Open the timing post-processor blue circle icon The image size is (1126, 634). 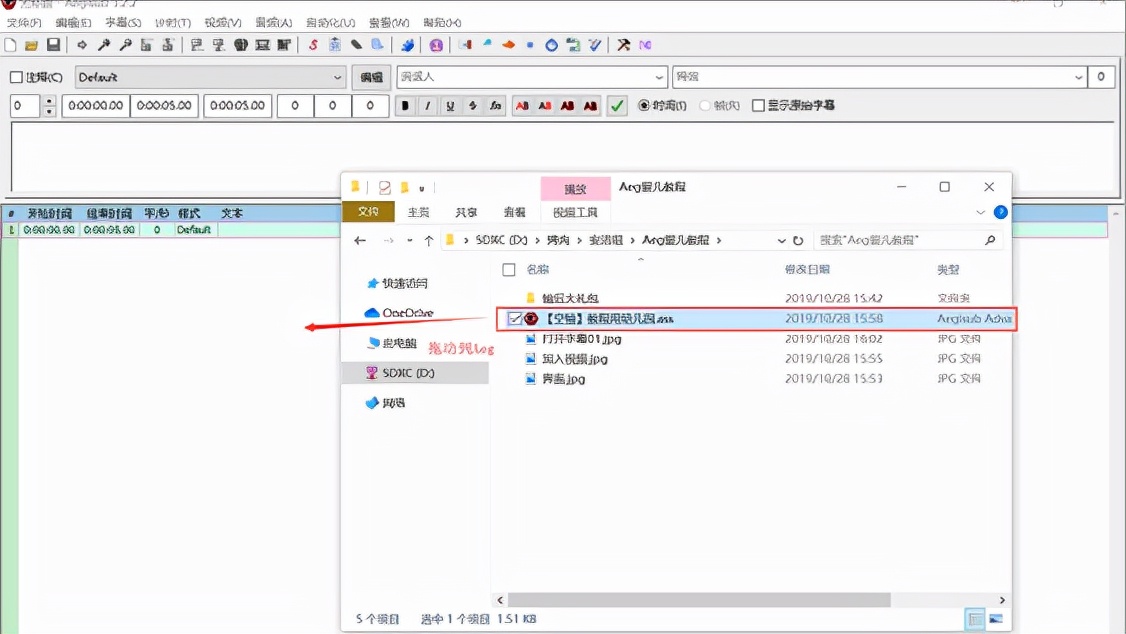tap(552, 45)
